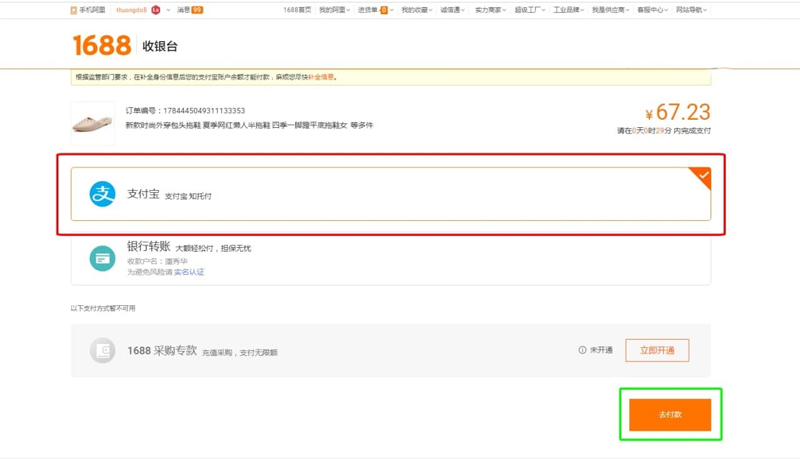This screenshot has width=800, height=459.
Task: Select 银行转账 as payment method
Action: point(391,259)
